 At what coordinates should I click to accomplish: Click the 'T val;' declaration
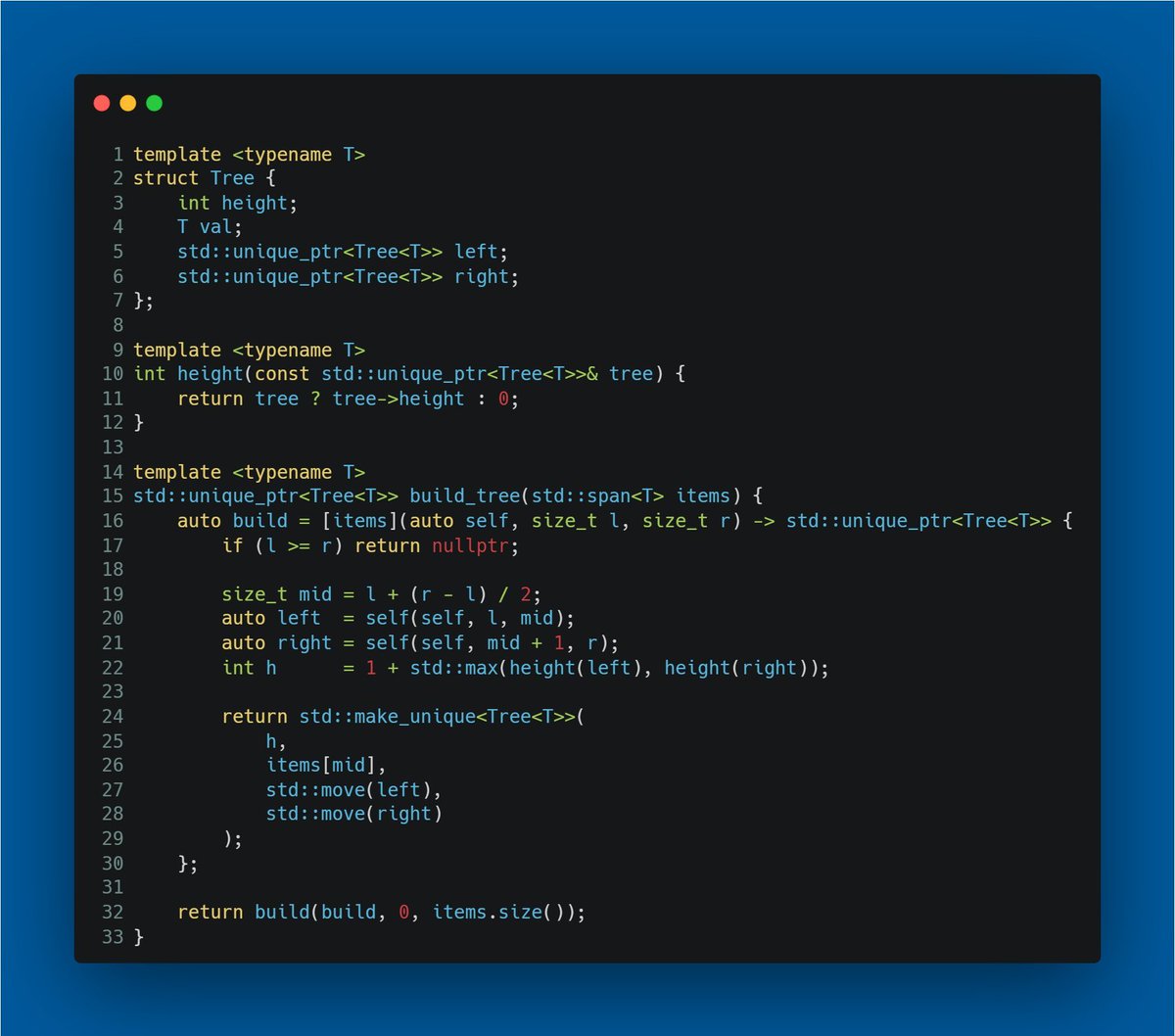pyautogui.click(x=211, y=227)
